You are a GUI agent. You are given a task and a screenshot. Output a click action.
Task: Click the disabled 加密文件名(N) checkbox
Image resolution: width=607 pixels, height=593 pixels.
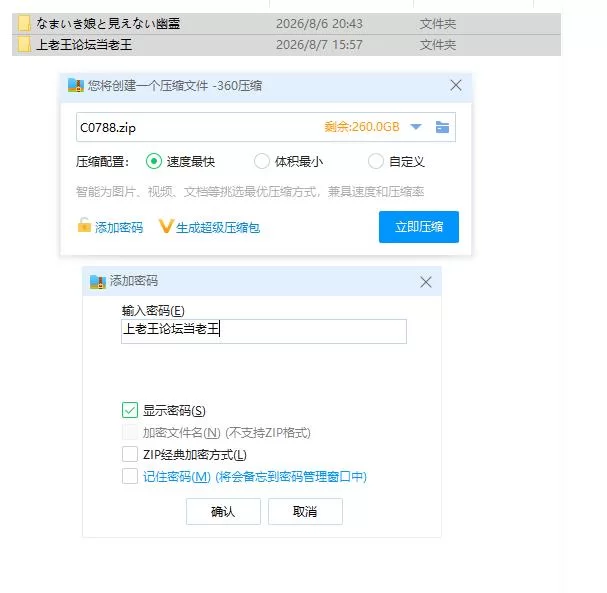[x=130, y=432]
